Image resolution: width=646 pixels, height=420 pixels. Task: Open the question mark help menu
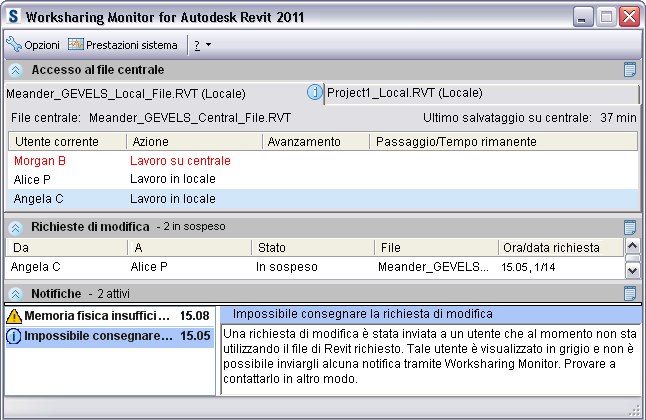(197, 45)
